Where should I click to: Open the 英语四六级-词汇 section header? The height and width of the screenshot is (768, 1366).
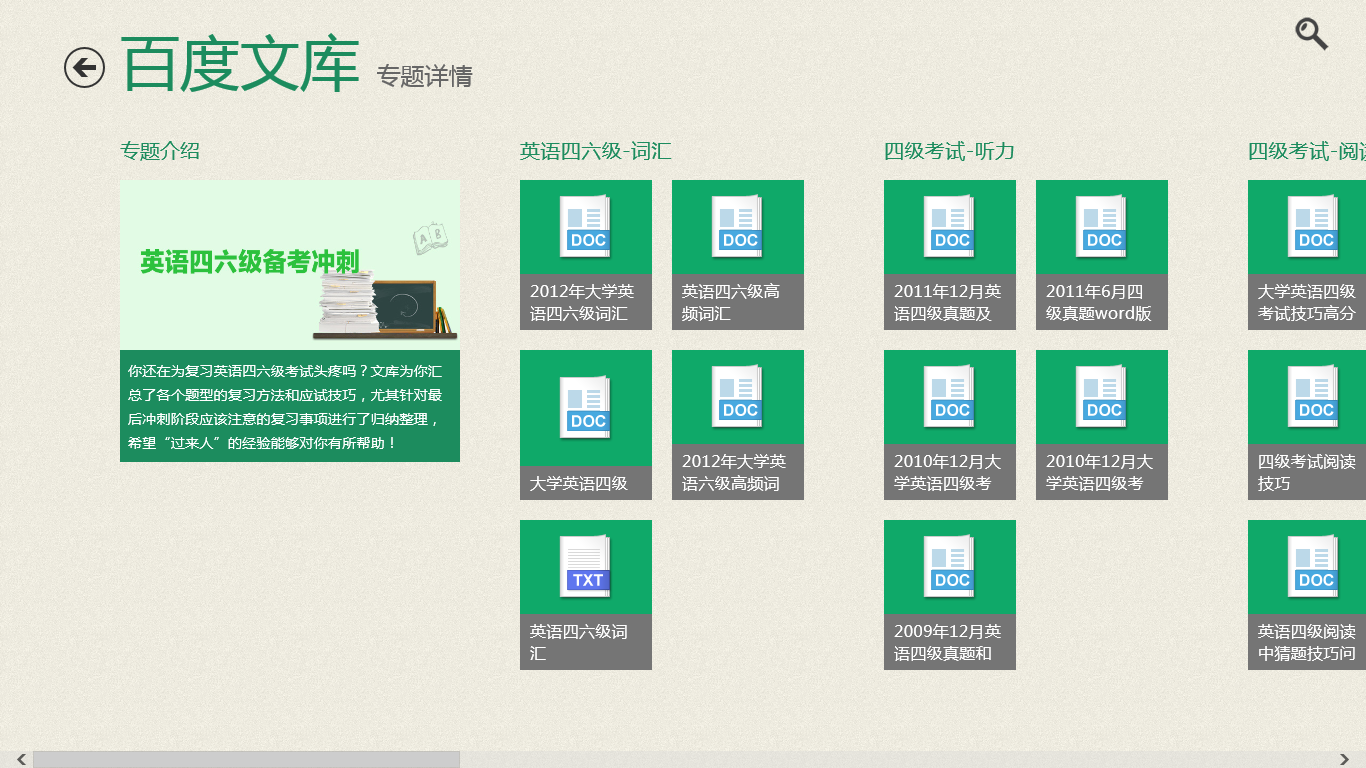[x=596, y=151]
